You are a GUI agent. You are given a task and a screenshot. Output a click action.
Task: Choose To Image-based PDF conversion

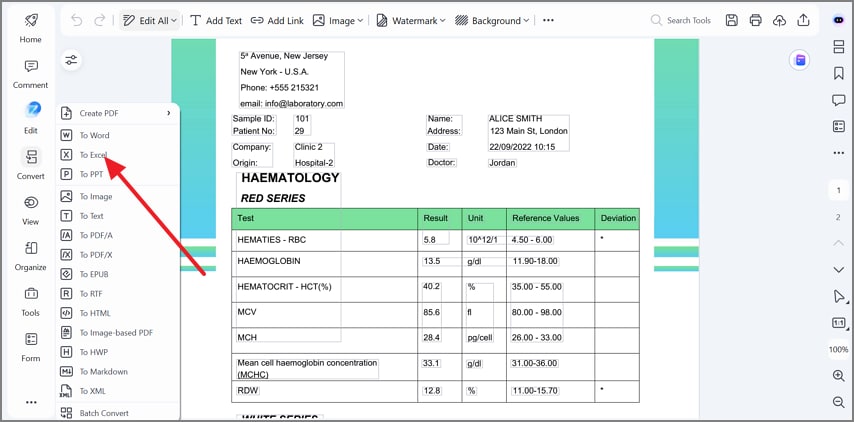click(118, 333)
